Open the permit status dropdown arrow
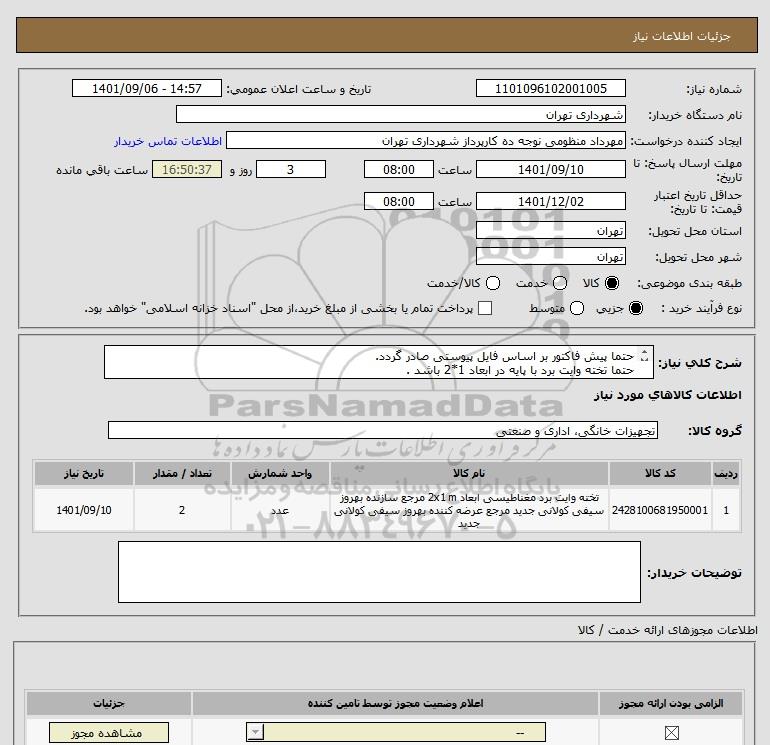The image size is (770, 745). pos(255,733)
